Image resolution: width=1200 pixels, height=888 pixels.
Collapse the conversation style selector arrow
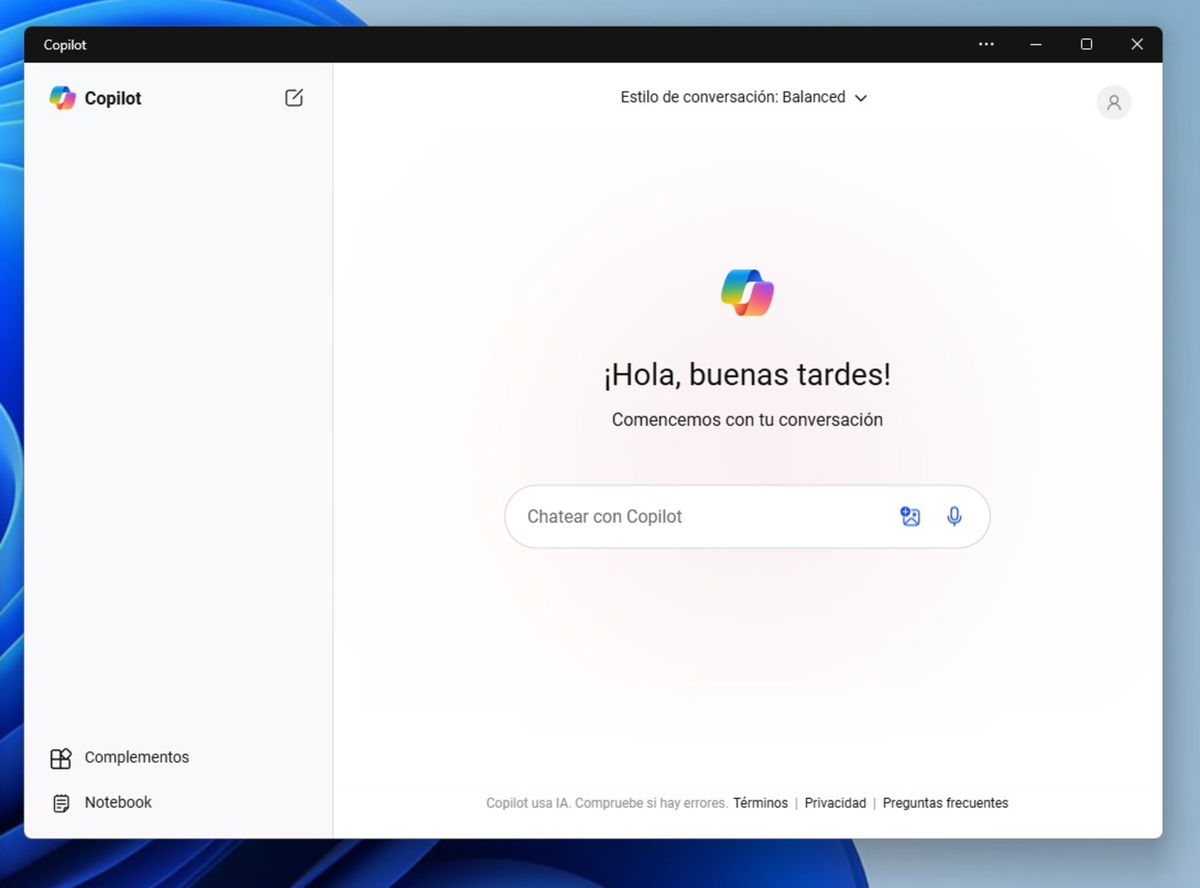(861, 97)
